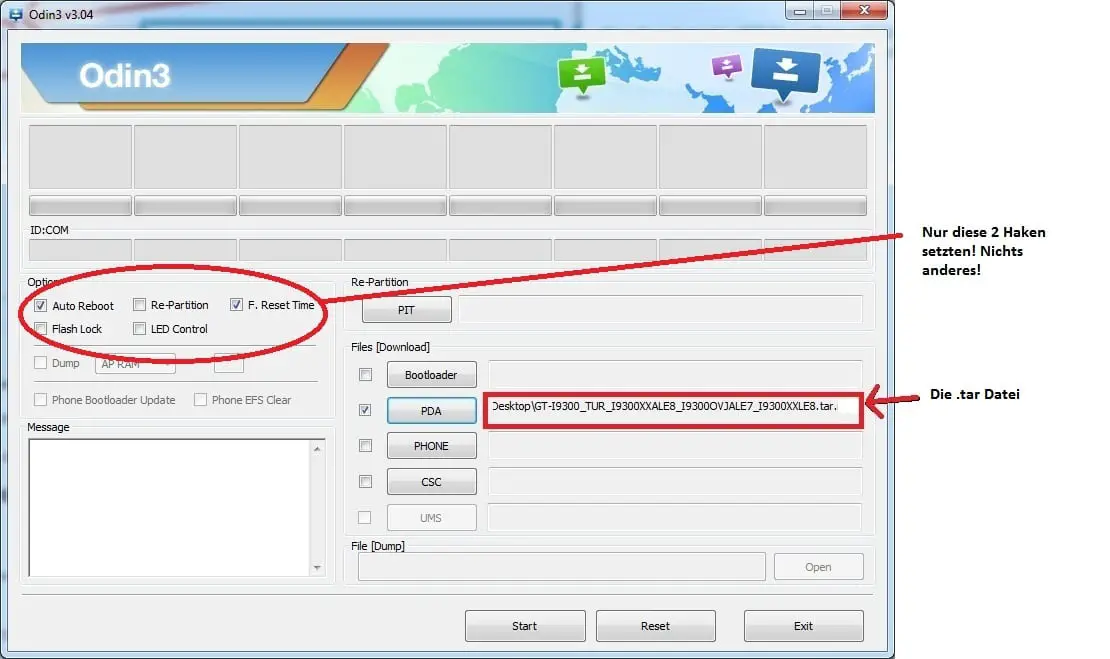Close the Odin3 window
The height and width of the screenshot is (659, 1110).
point(864,11)
